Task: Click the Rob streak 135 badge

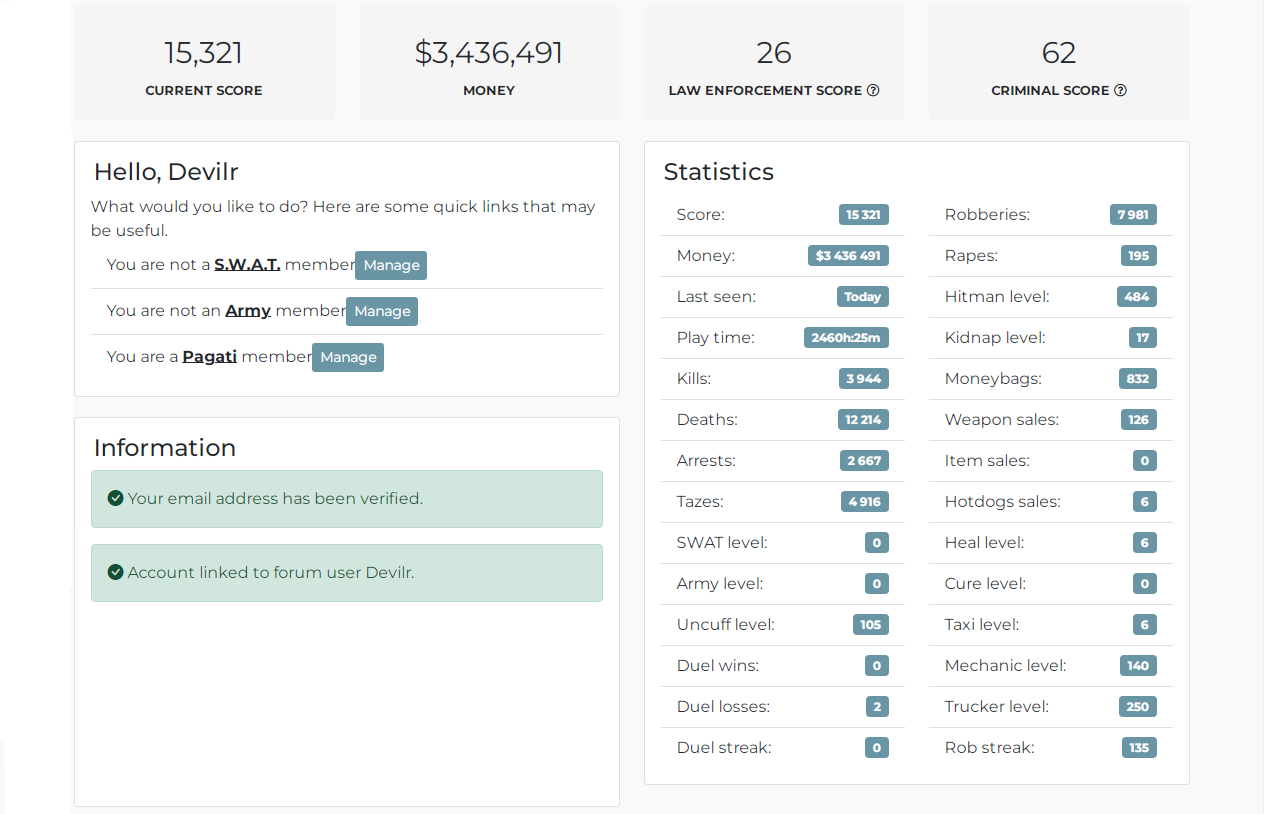Action: coord(1139,748)
